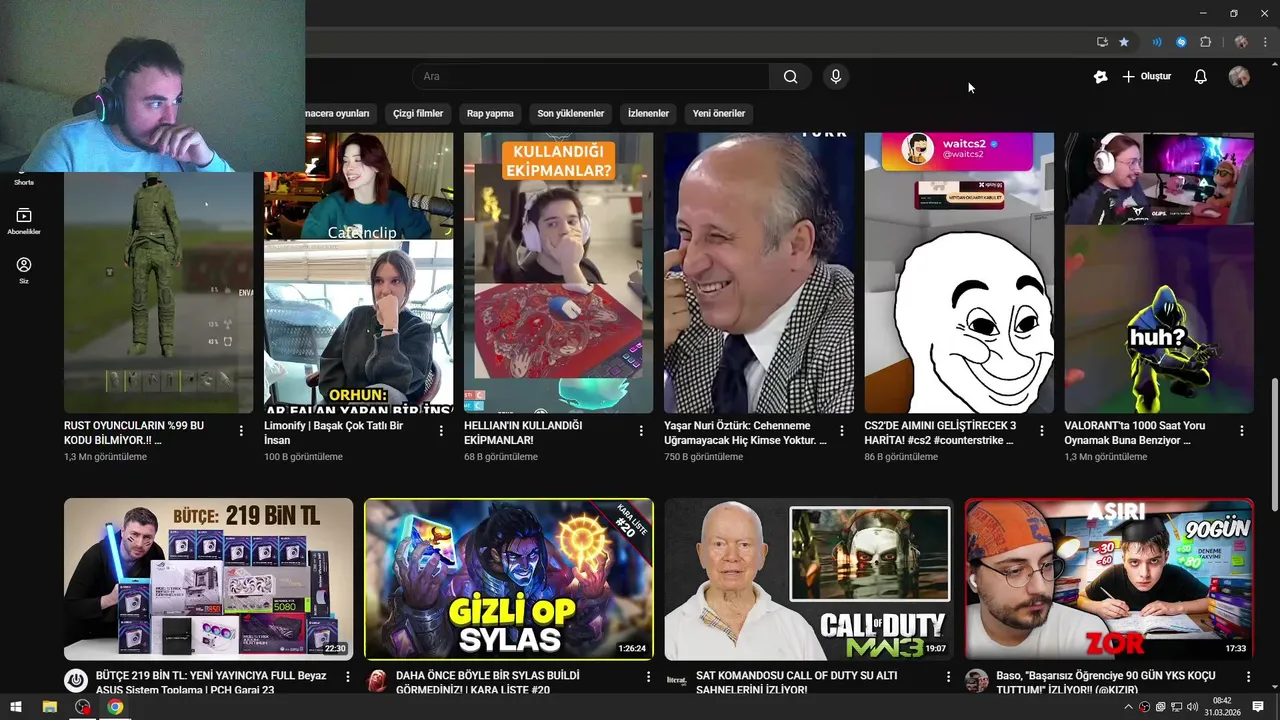1280x720 pixels.
Task: Open the Windows Start menu
Action: [x=16, y=707]
